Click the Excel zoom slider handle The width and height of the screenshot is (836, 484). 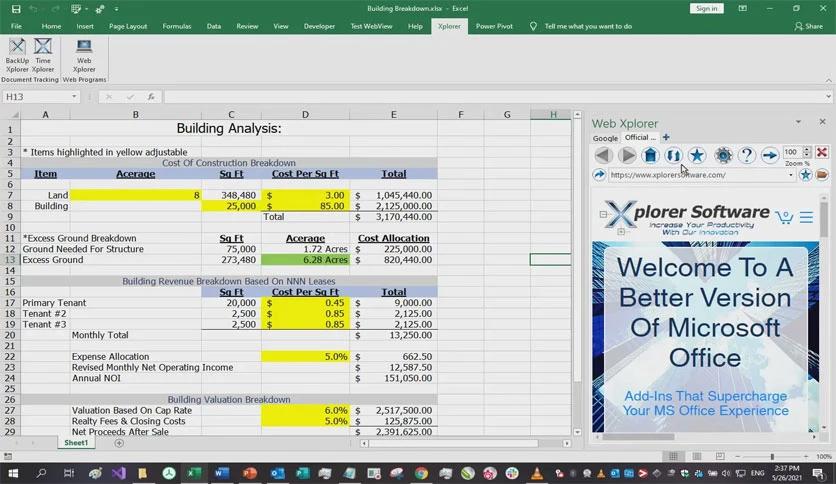point(771,456)
